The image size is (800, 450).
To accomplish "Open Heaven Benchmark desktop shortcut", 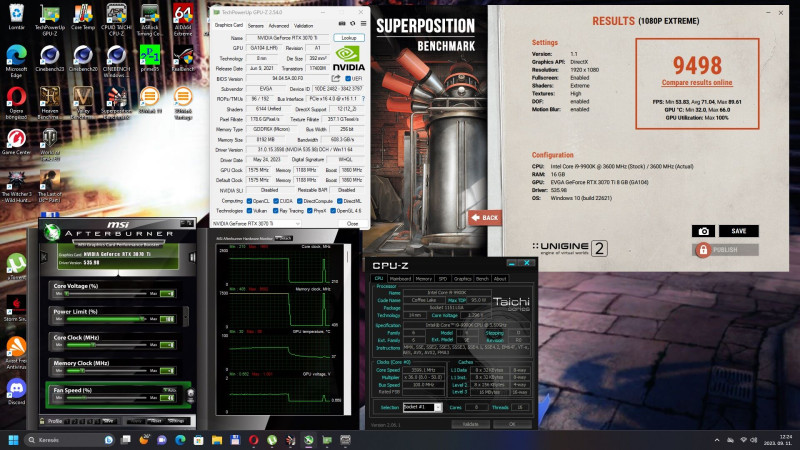I will tap(49, 103).
